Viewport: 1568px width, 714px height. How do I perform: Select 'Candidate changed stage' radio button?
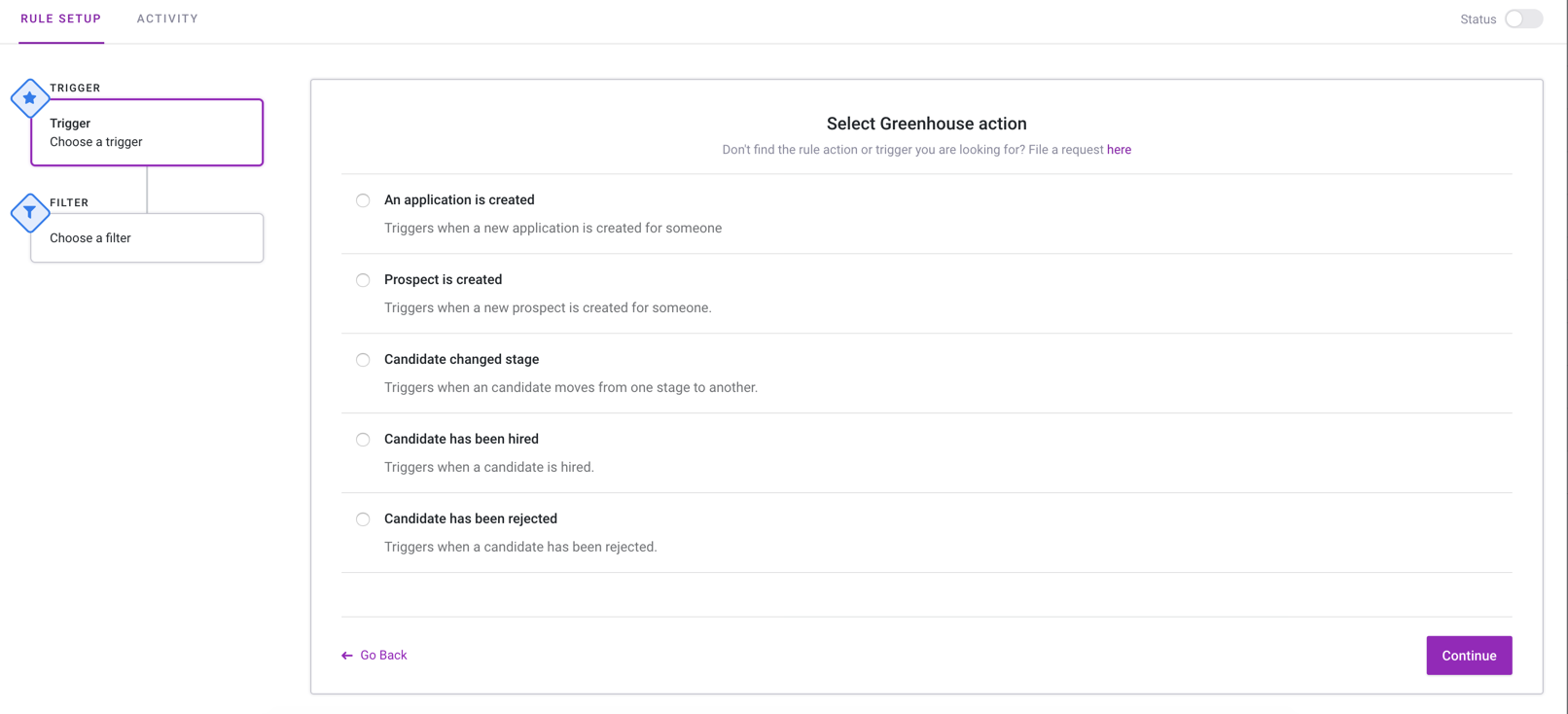click(363, 360)
